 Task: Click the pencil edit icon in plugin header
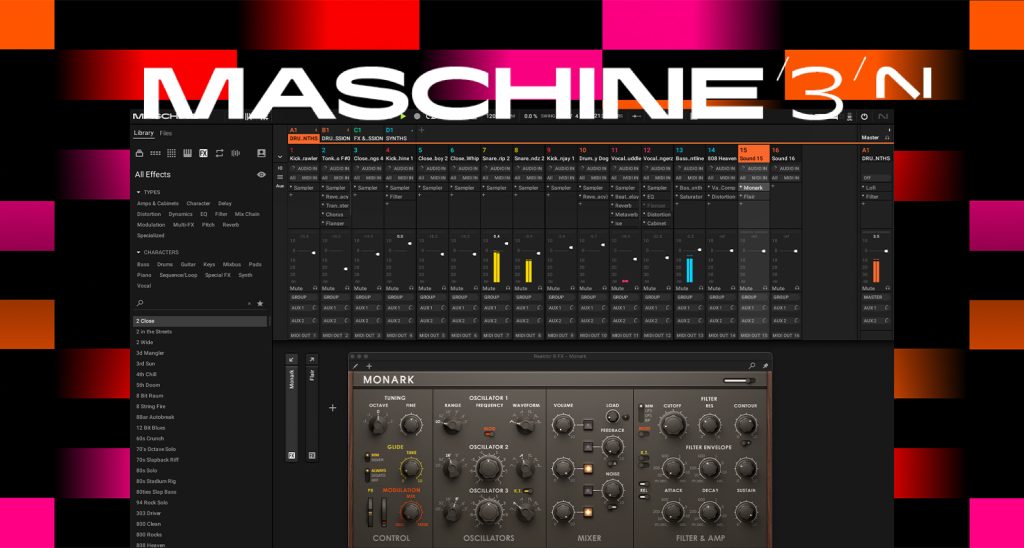(356, 366)
